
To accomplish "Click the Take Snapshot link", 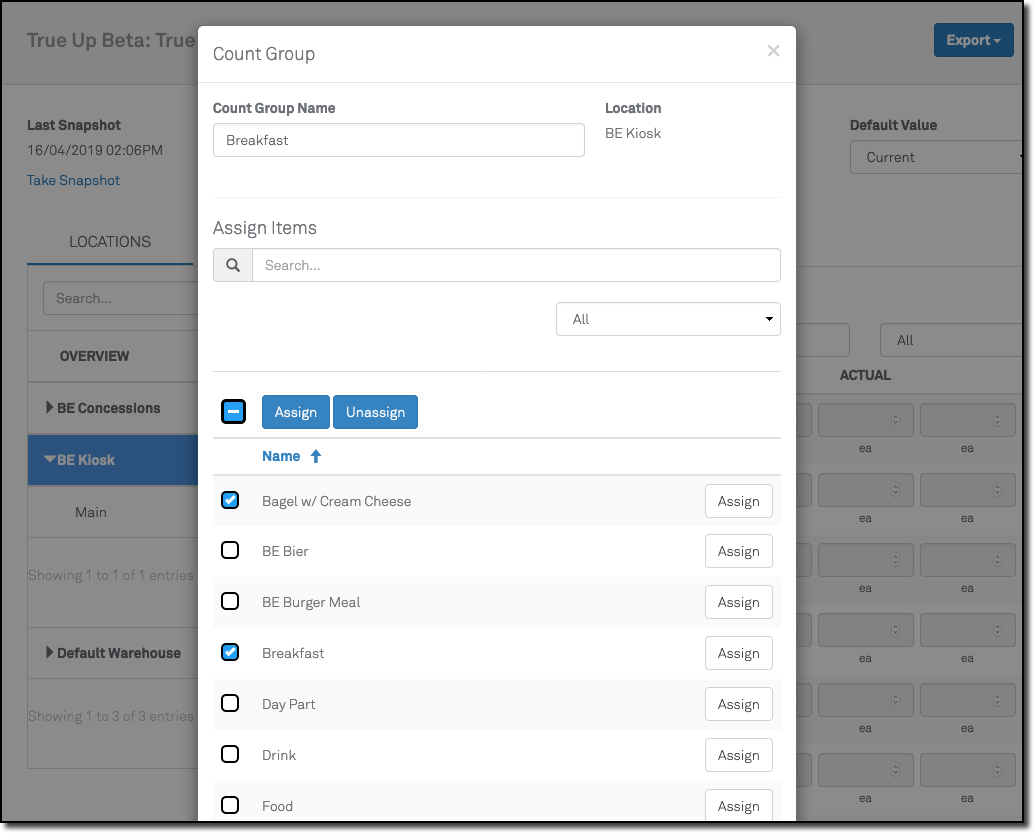I will point(73,180).
